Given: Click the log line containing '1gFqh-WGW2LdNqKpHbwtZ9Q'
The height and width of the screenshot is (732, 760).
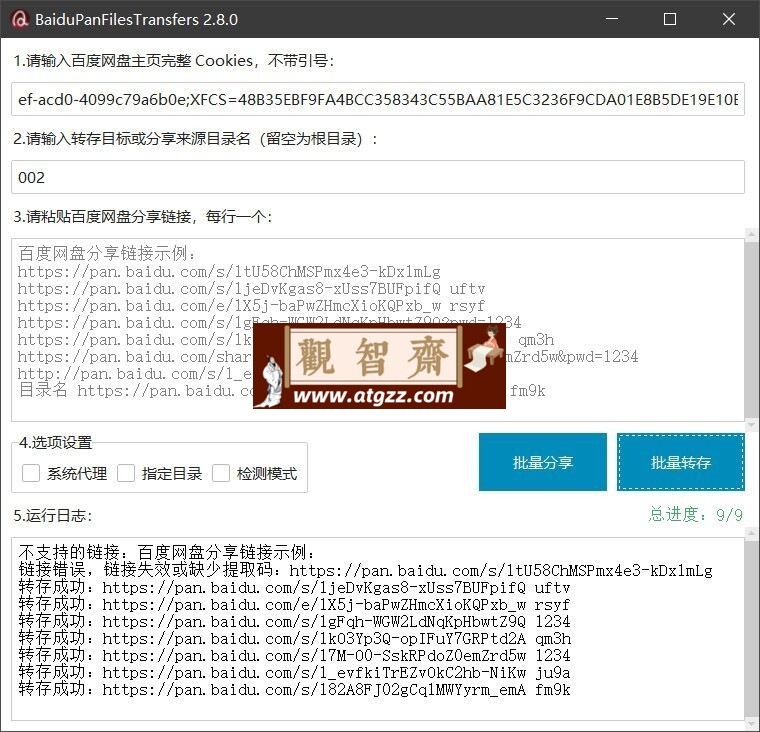Looking at the screenshot, I should 294,621.
